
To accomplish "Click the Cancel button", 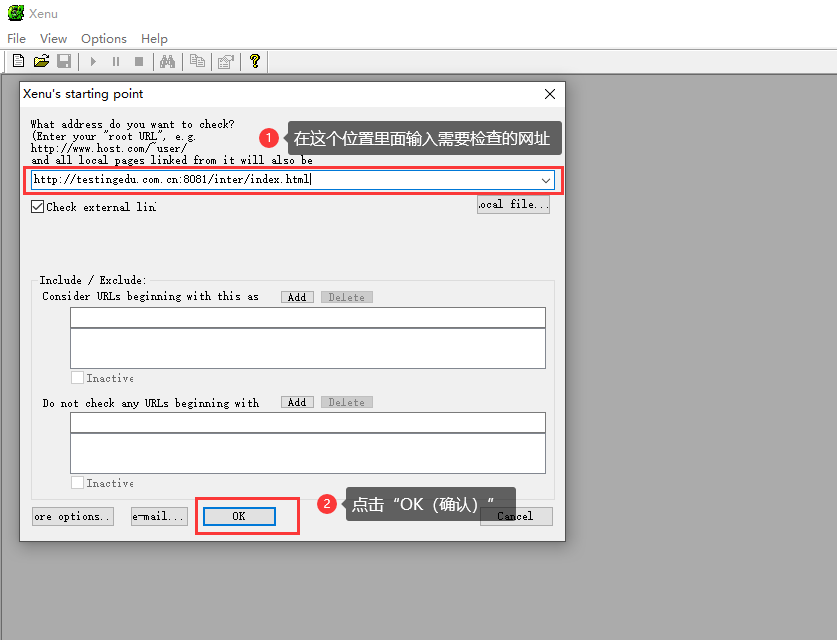I will click(516, 516).
